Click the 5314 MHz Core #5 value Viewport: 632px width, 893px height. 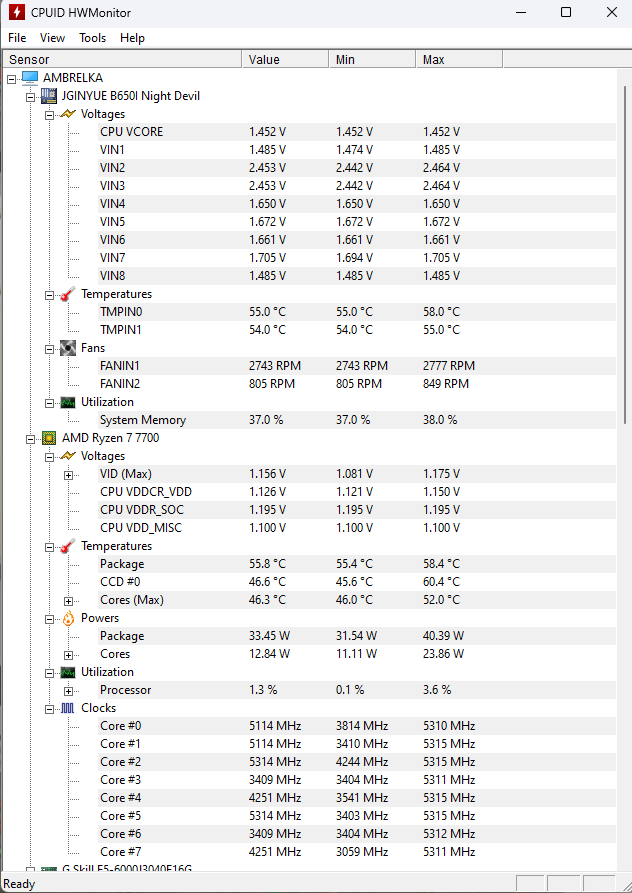coord(275,816)
